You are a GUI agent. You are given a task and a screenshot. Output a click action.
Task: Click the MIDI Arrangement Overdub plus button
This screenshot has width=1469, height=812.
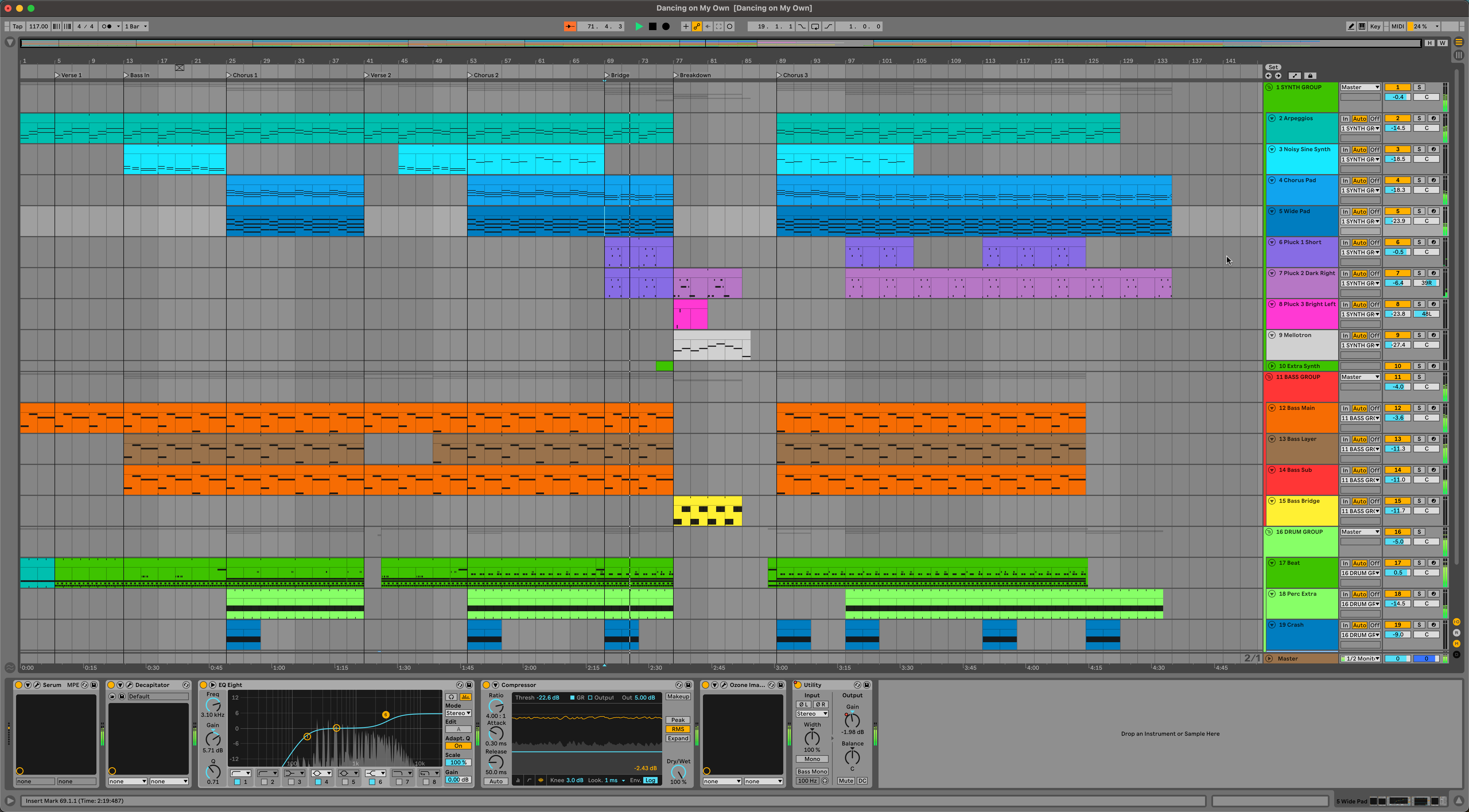(686, 26)
